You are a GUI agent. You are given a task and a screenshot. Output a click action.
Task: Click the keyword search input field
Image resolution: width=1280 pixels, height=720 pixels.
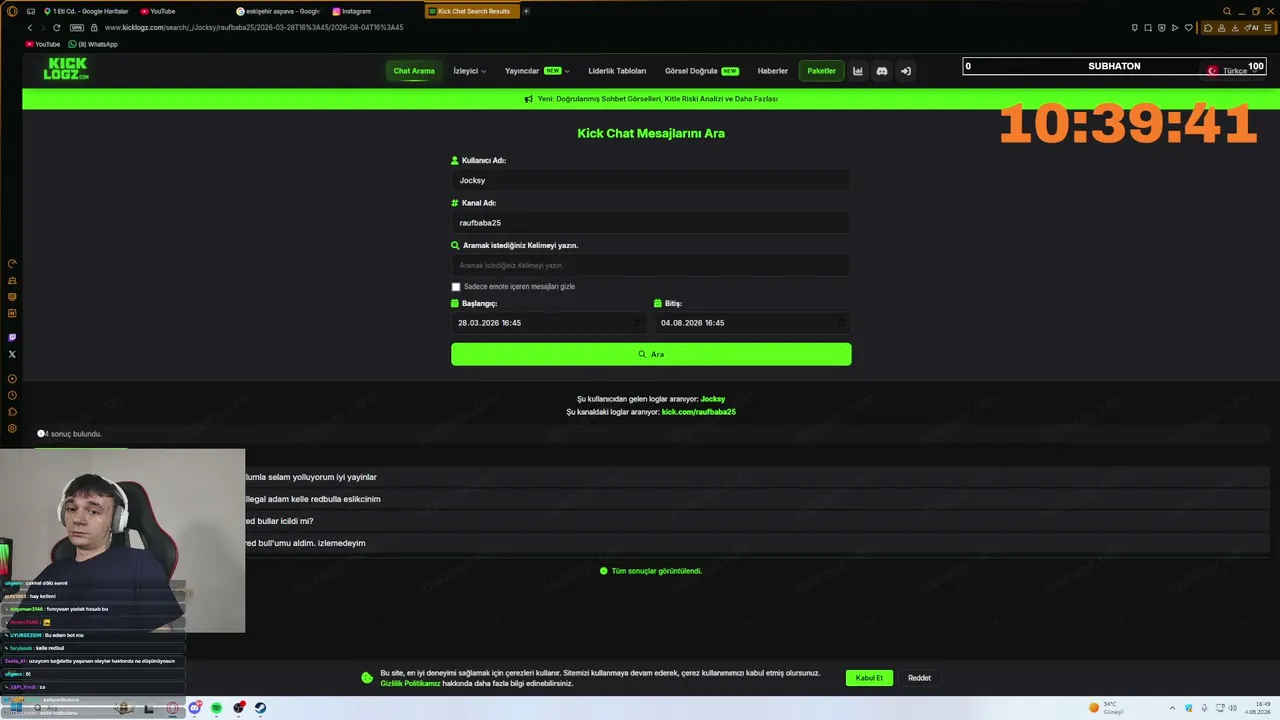[651, 265]
